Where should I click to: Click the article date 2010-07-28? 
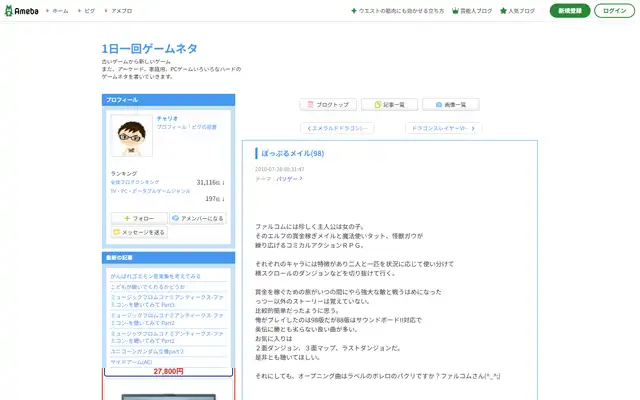click(280, 169)
